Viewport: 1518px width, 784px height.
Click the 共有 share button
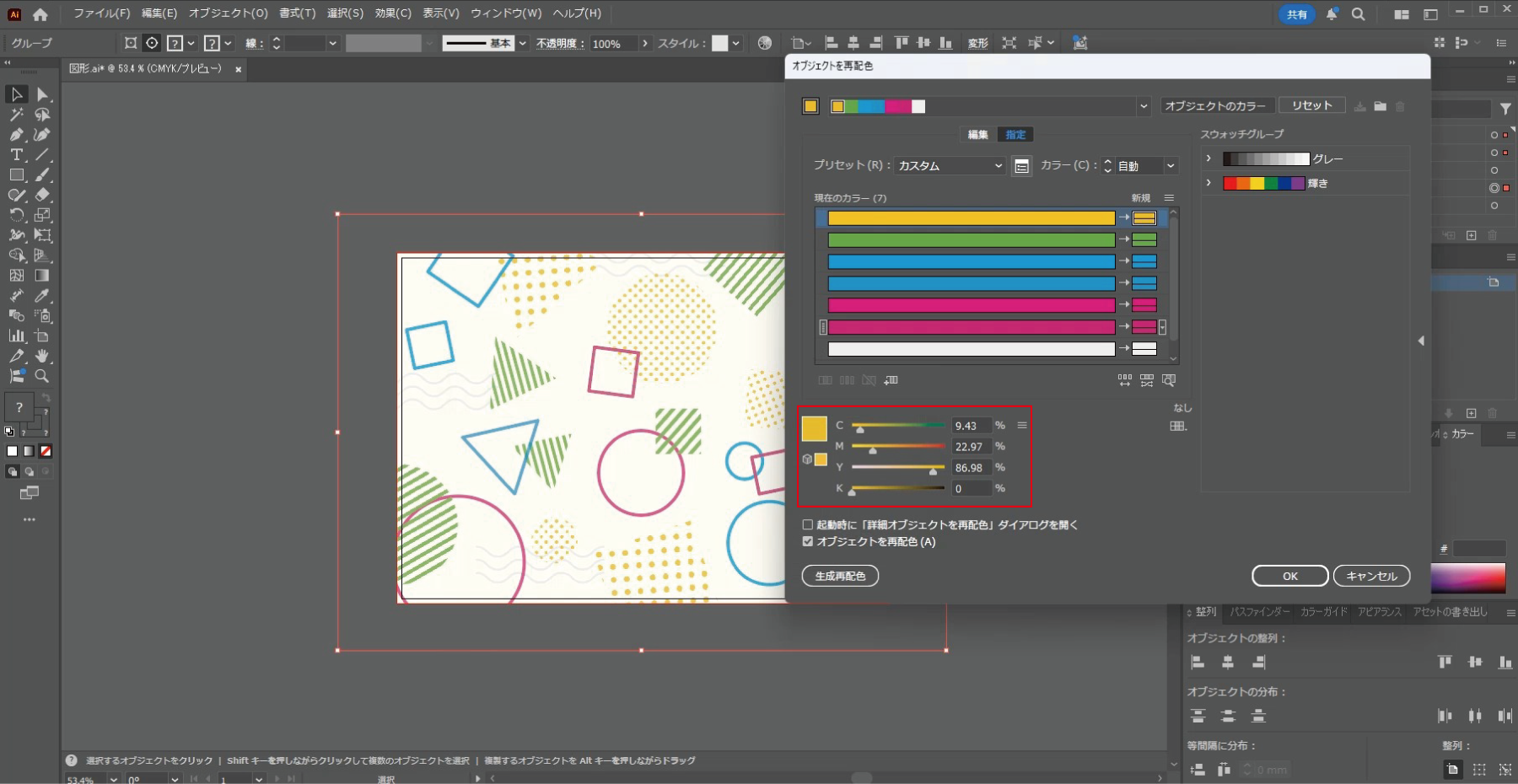point(1296,14)
